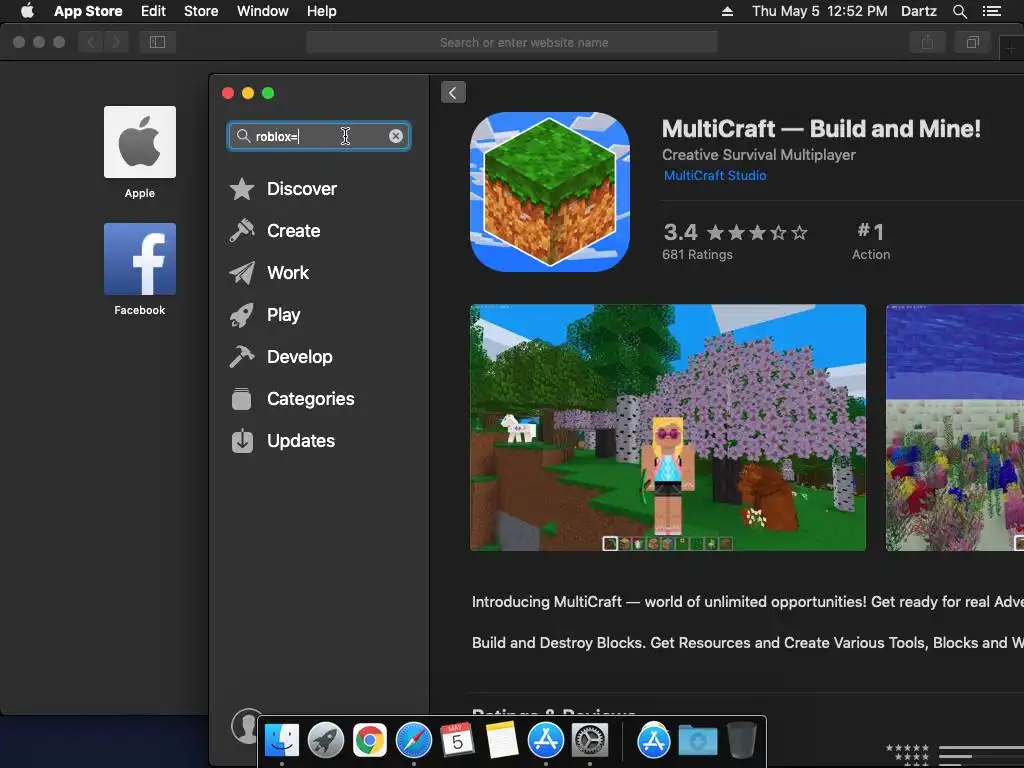Click the MultiCraft app icon

click(550, 191)
